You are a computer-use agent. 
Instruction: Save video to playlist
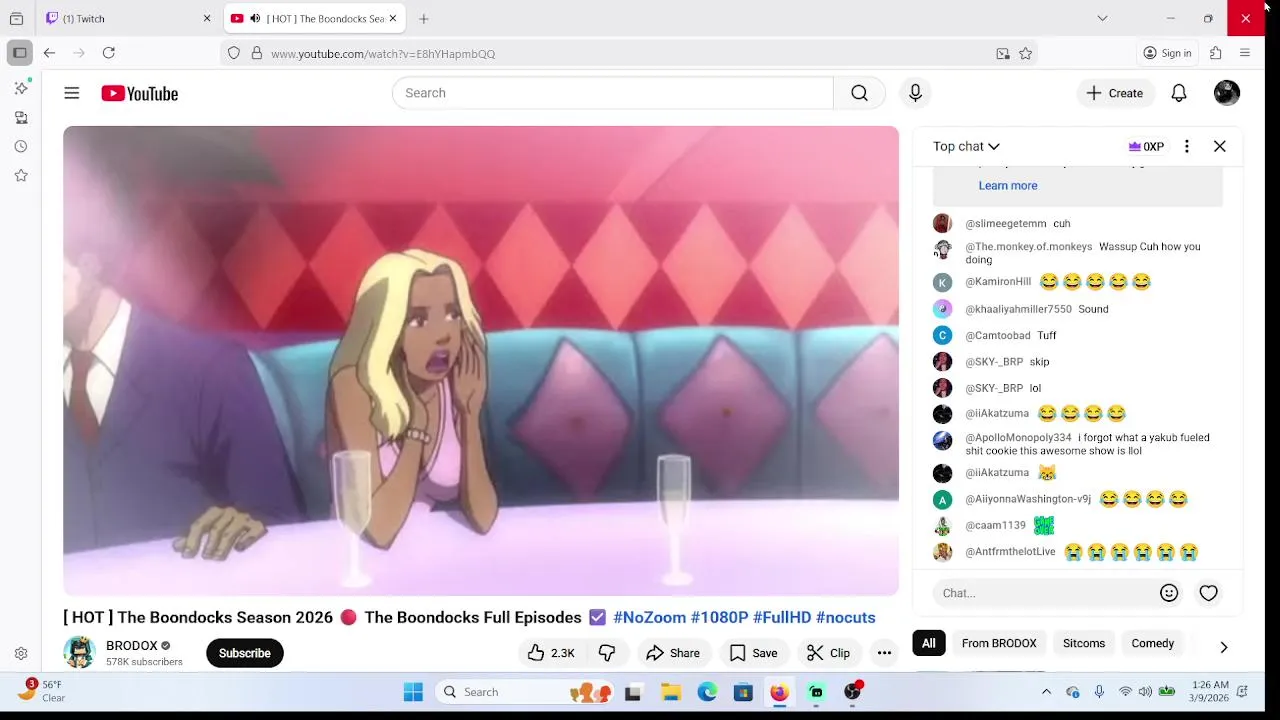754,653
